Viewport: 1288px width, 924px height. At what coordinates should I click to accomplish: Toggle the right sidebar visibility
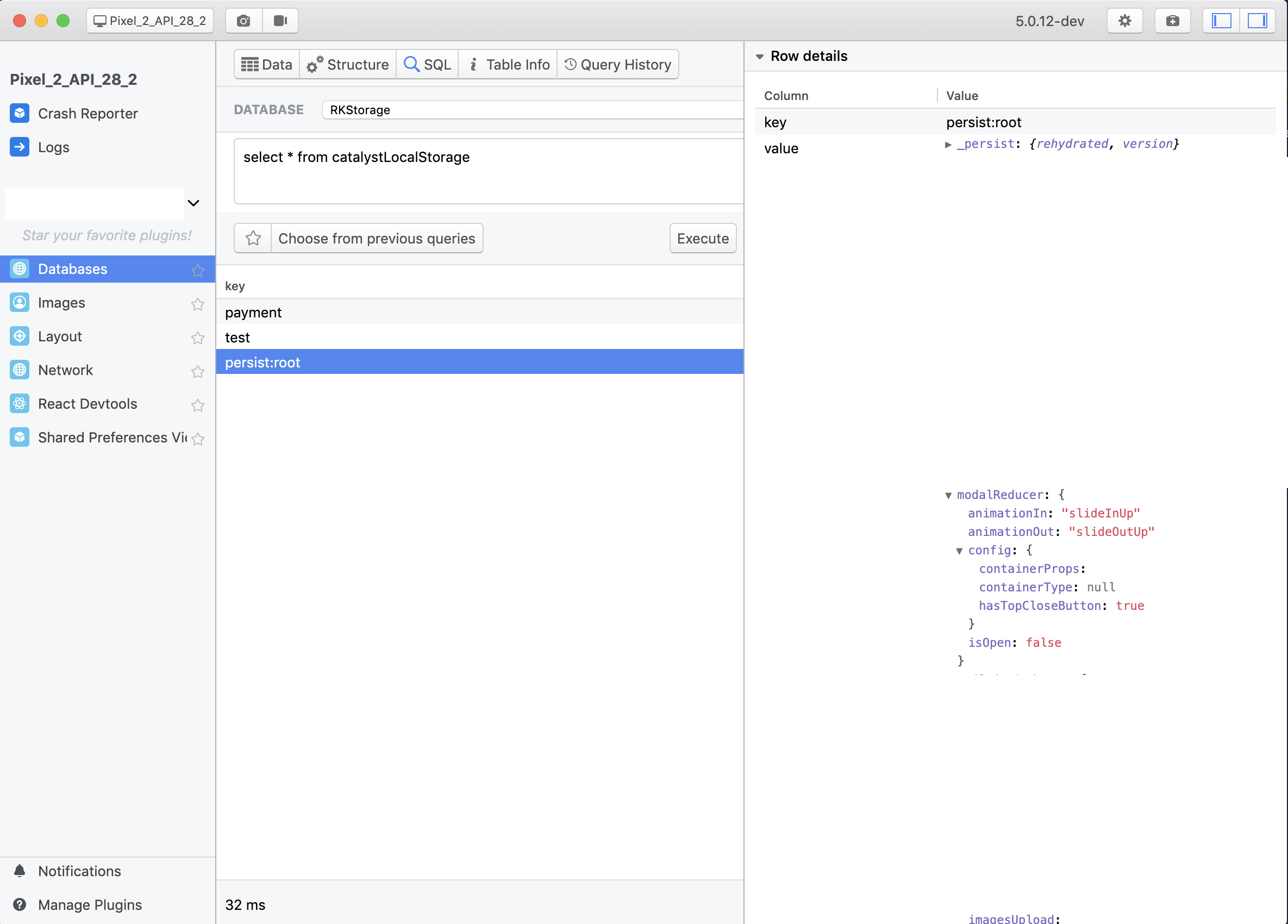[1257, 21]
